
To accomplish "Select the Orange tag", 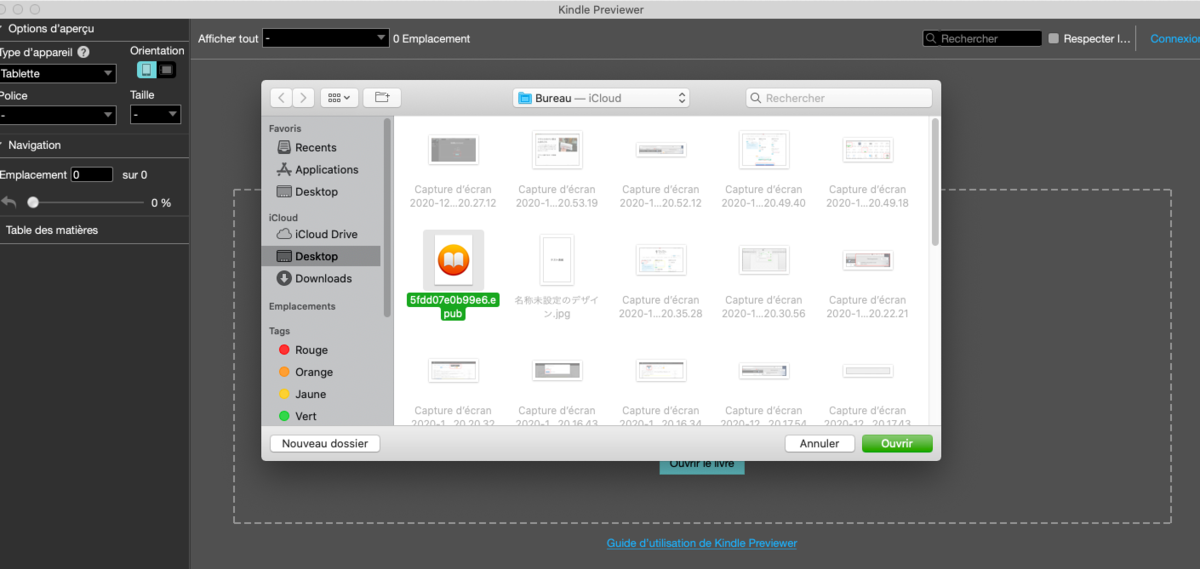I will tap(305, 372).
